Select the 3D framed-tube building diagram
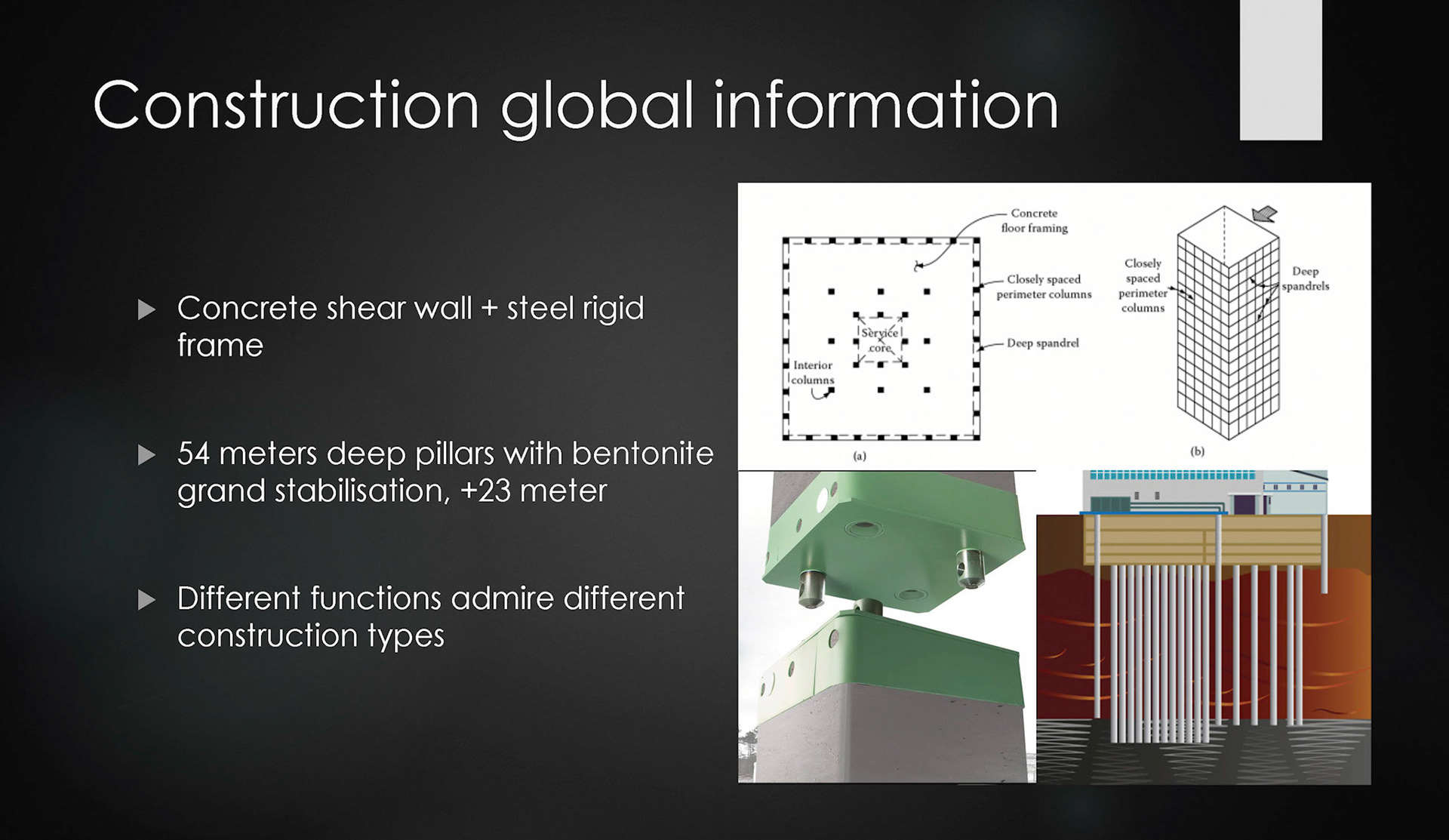Image resolution: width=1449 pixels, height=840 pixels. [x=1228, y=325]
